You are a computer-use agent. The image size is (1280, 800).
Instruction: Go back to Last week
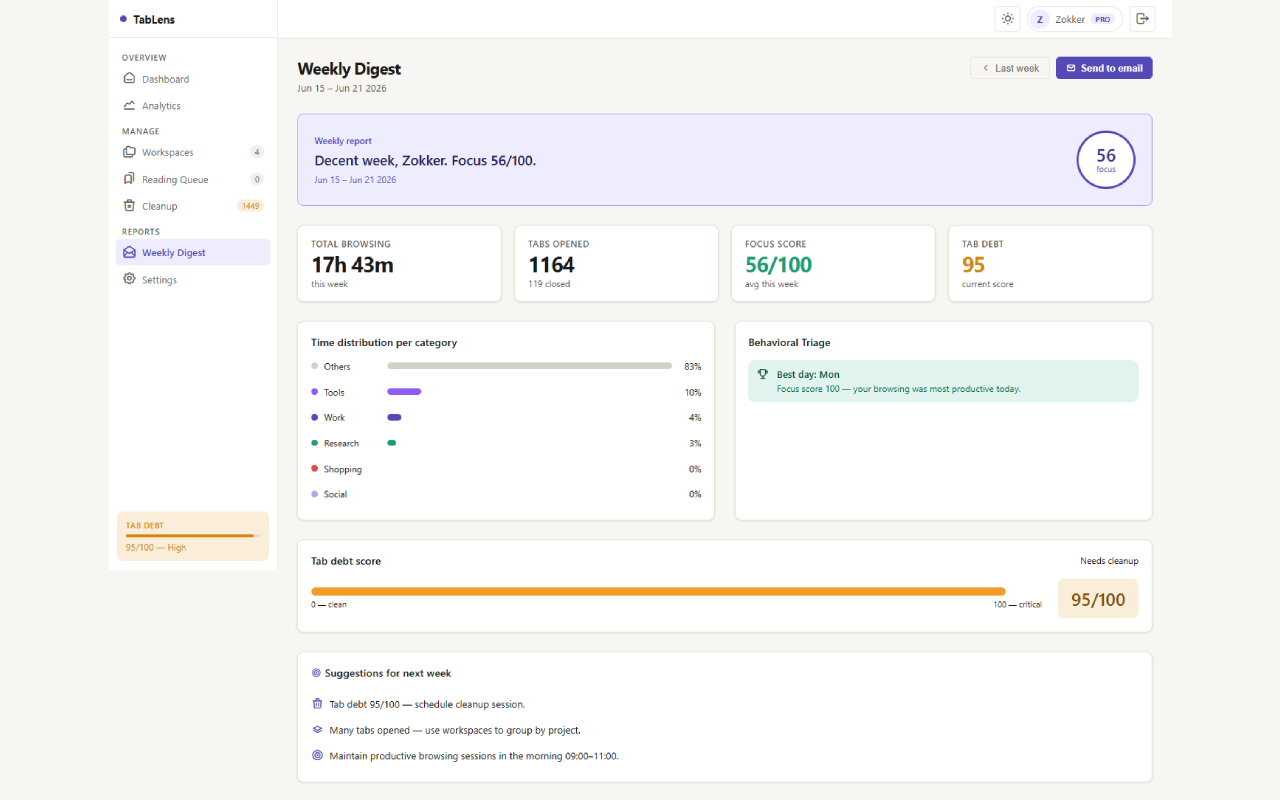(x=1010, y=68)
